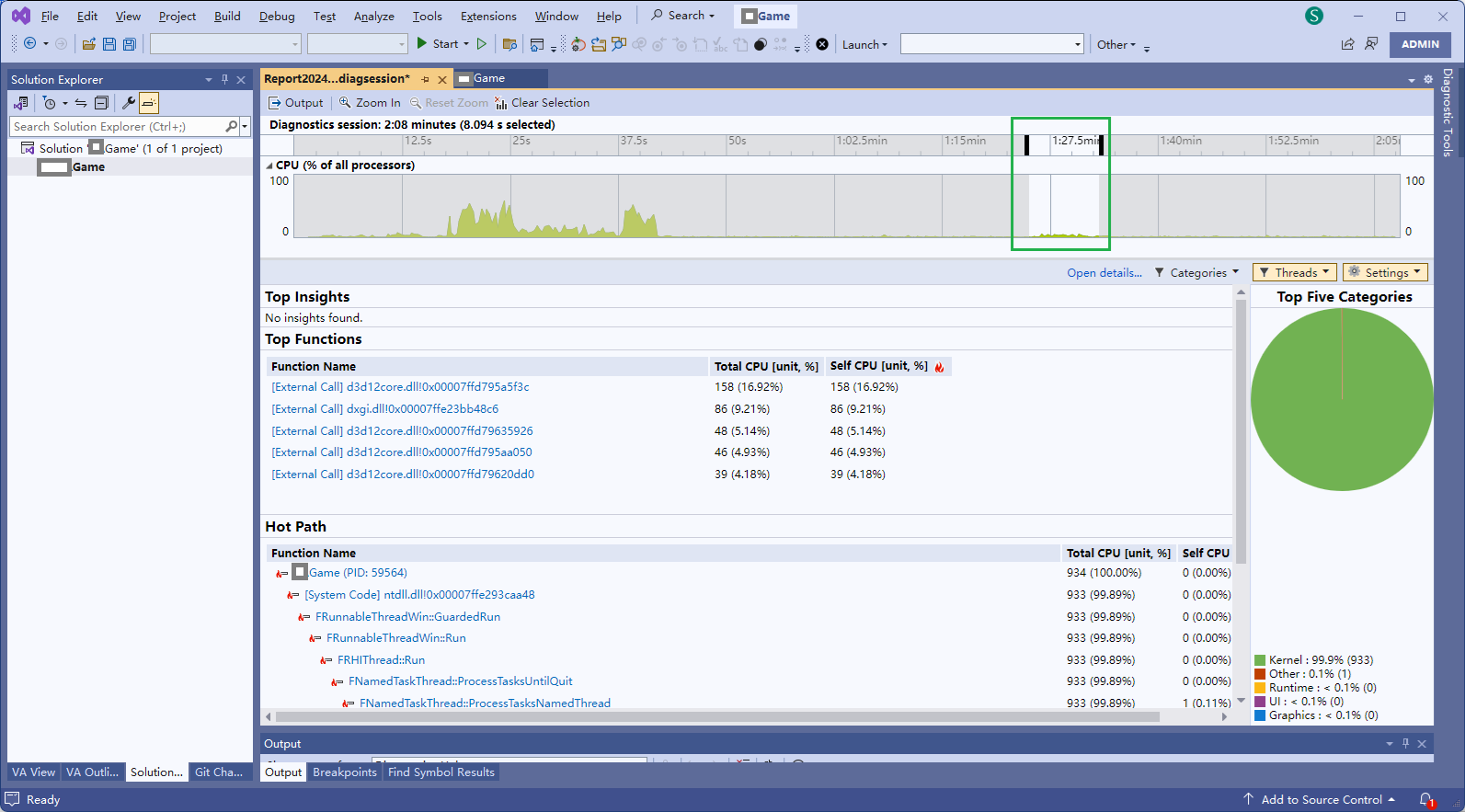Click Start Without Debugging outline arrow
The height and width of the screenshot is (812, 1465).
pyautogui.click(x=481, y=43)
